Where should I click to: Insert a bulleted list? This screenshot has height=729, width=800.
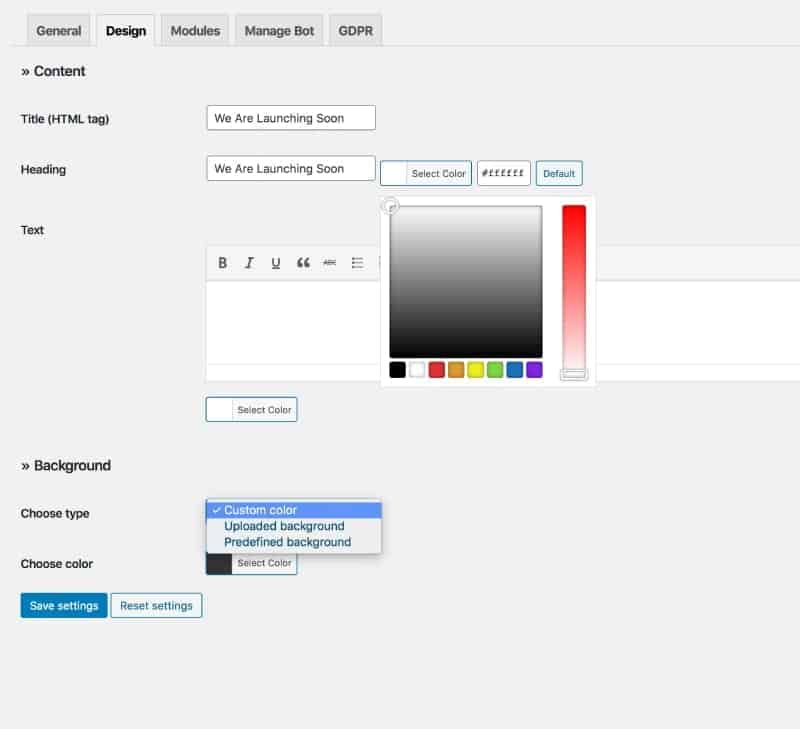357,263
